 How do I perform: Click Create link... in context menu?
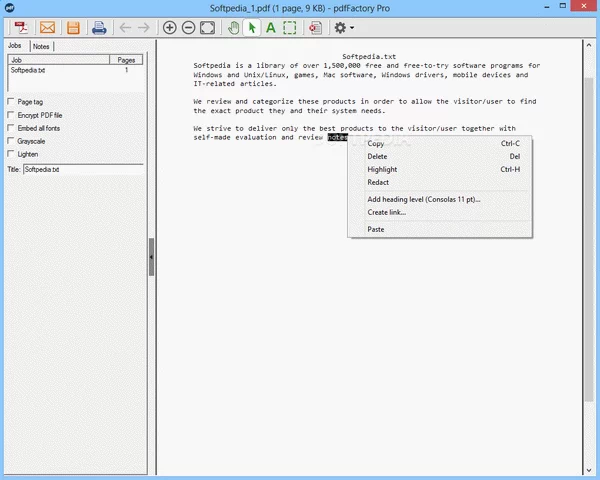(387, 212)
